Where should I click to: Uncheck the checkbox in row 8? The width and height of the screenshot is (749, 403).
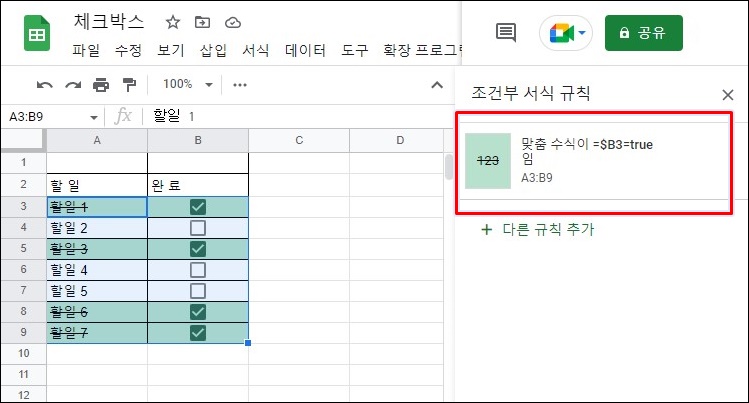coord(198,312)
